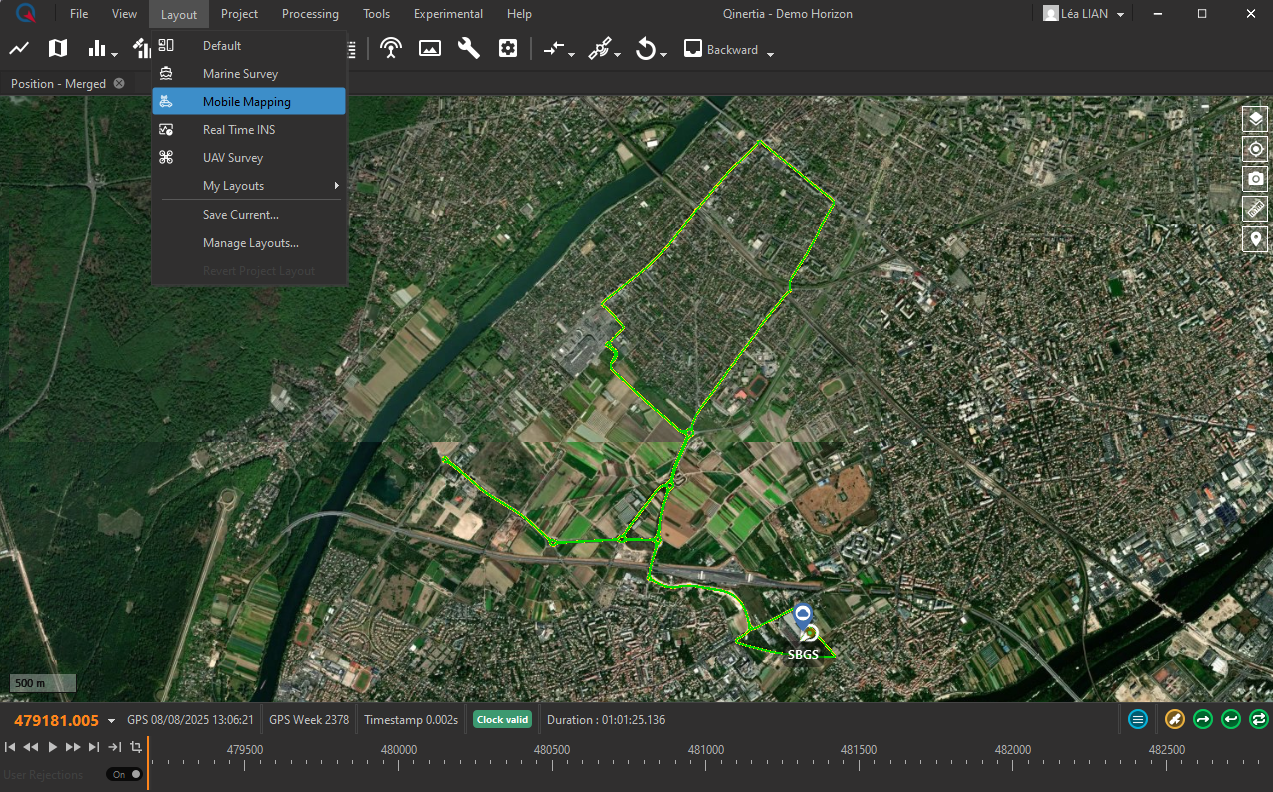Toggle the blue list icon button

click(1138, 719)
